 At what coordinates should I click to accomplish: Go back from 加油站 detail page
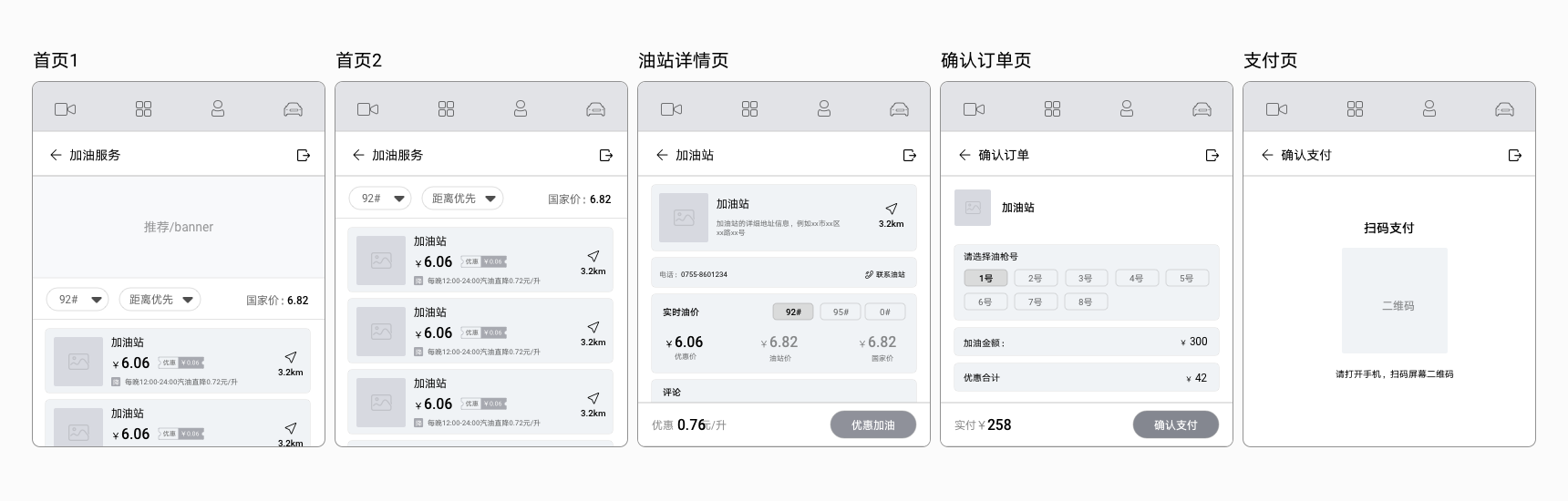tap(662, 155)
